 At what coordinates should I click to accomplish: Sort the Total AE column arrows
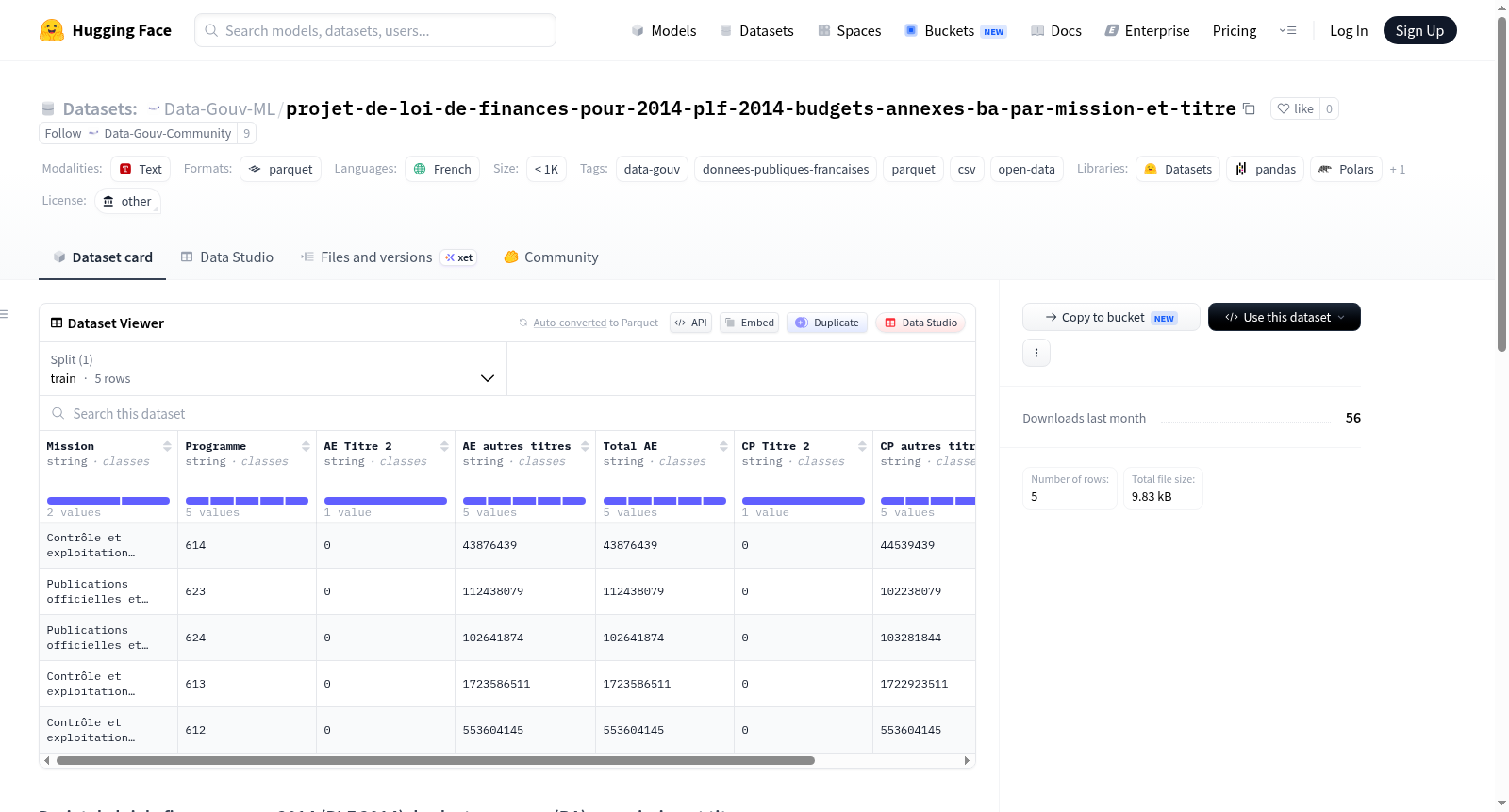[723, 446]
